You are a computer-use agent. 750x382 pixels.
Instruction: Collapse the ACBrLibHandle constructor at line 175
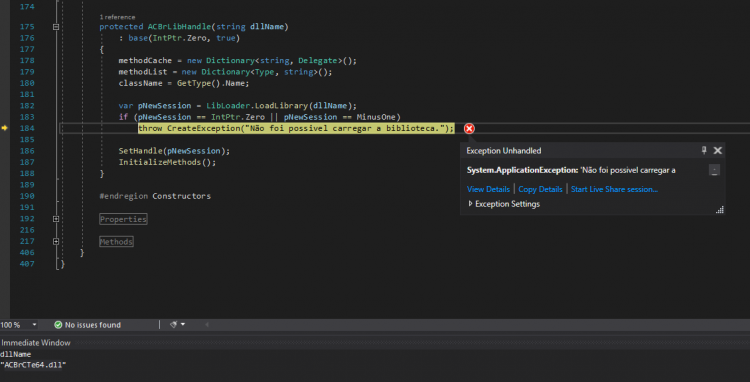pyautogui.click(x=56, y=27)
